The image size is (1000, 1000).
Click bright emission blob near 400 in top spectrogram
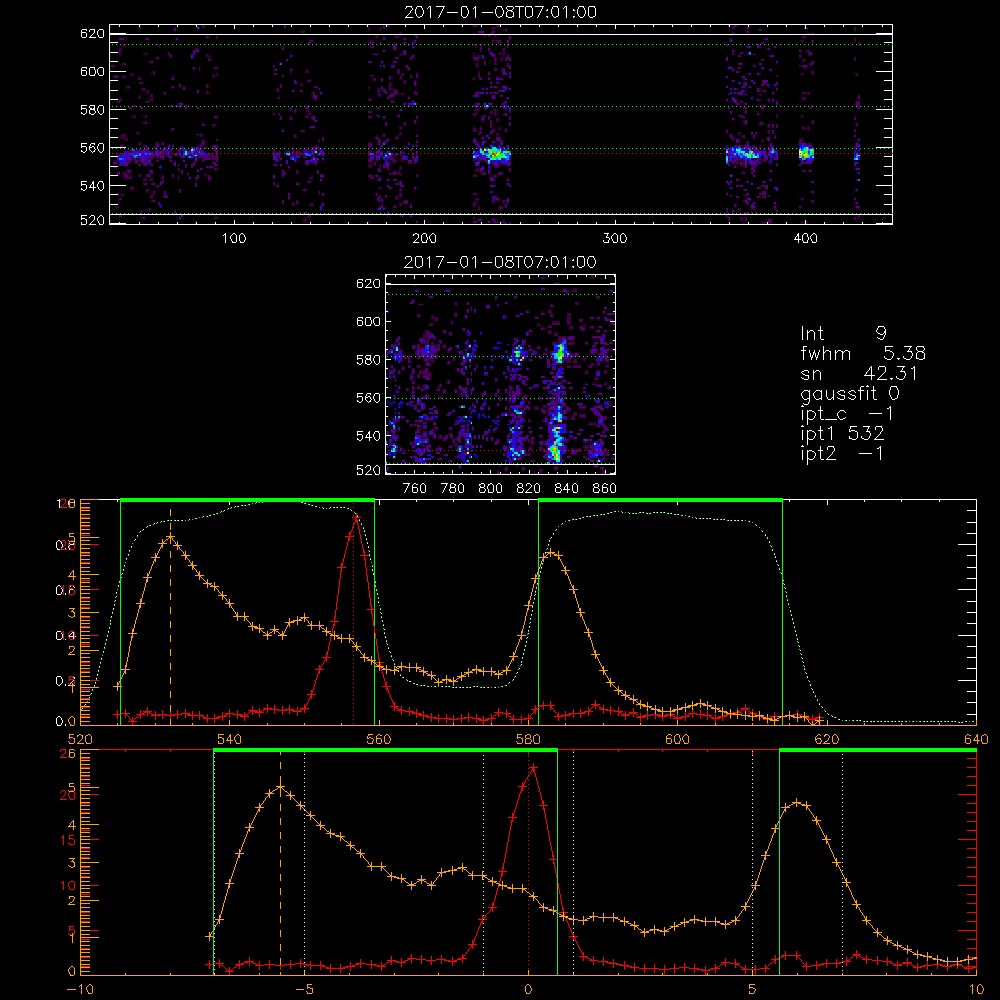coord(807,152)
